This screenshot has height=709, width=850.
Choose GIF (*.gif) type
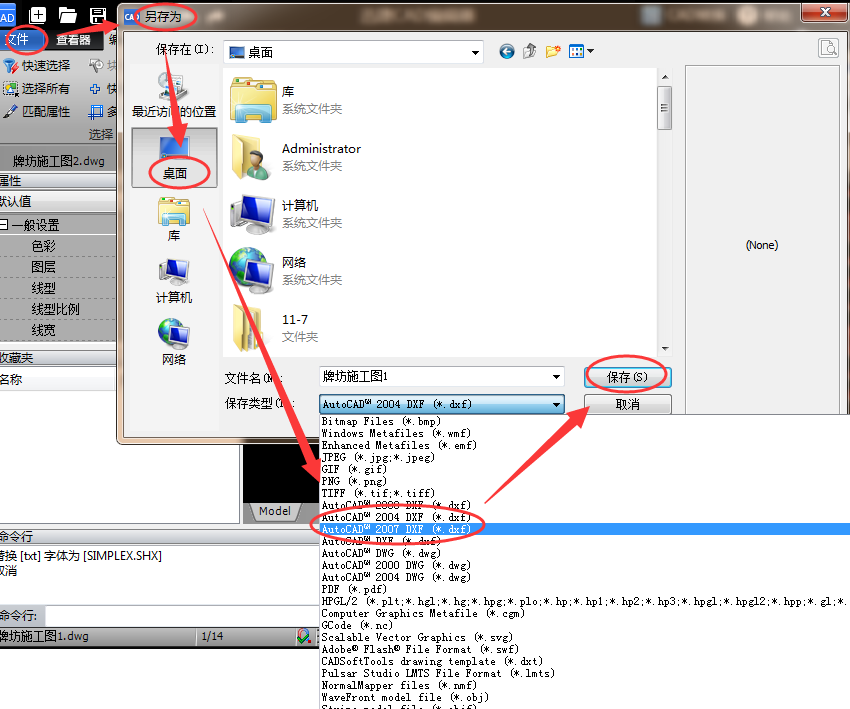354,469
